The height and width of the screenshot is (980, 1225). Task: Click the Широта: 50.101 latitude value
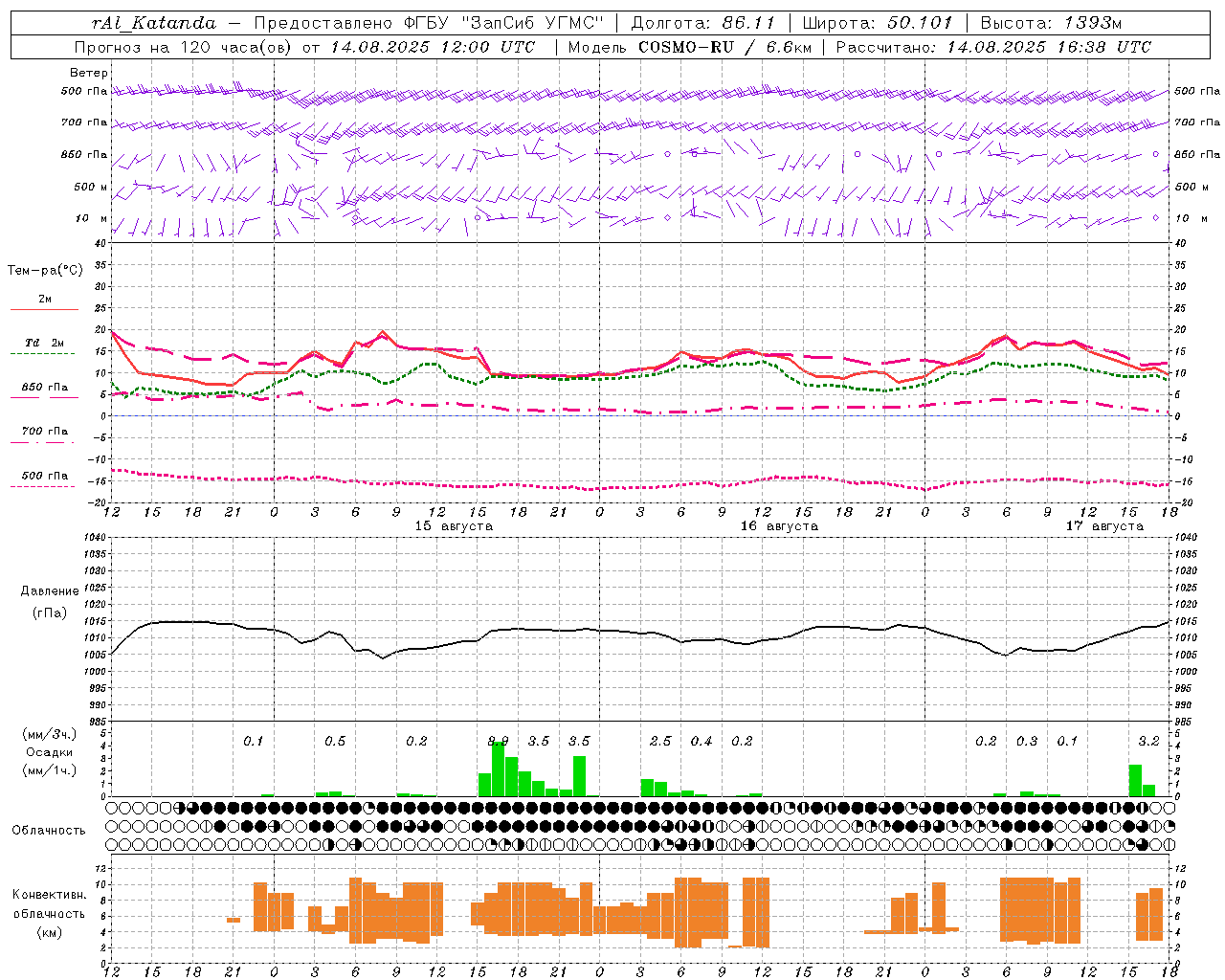tap(878, 23)
